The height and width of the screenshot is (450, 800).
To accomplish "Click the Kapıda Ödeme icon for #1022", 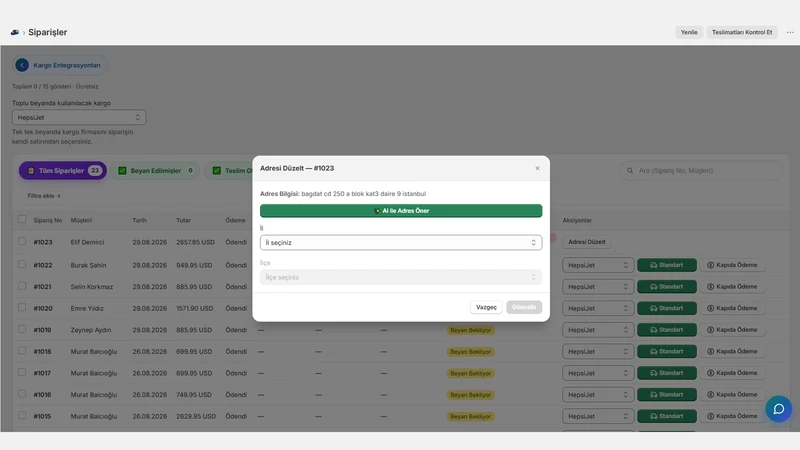I will [x=710, y=265].
